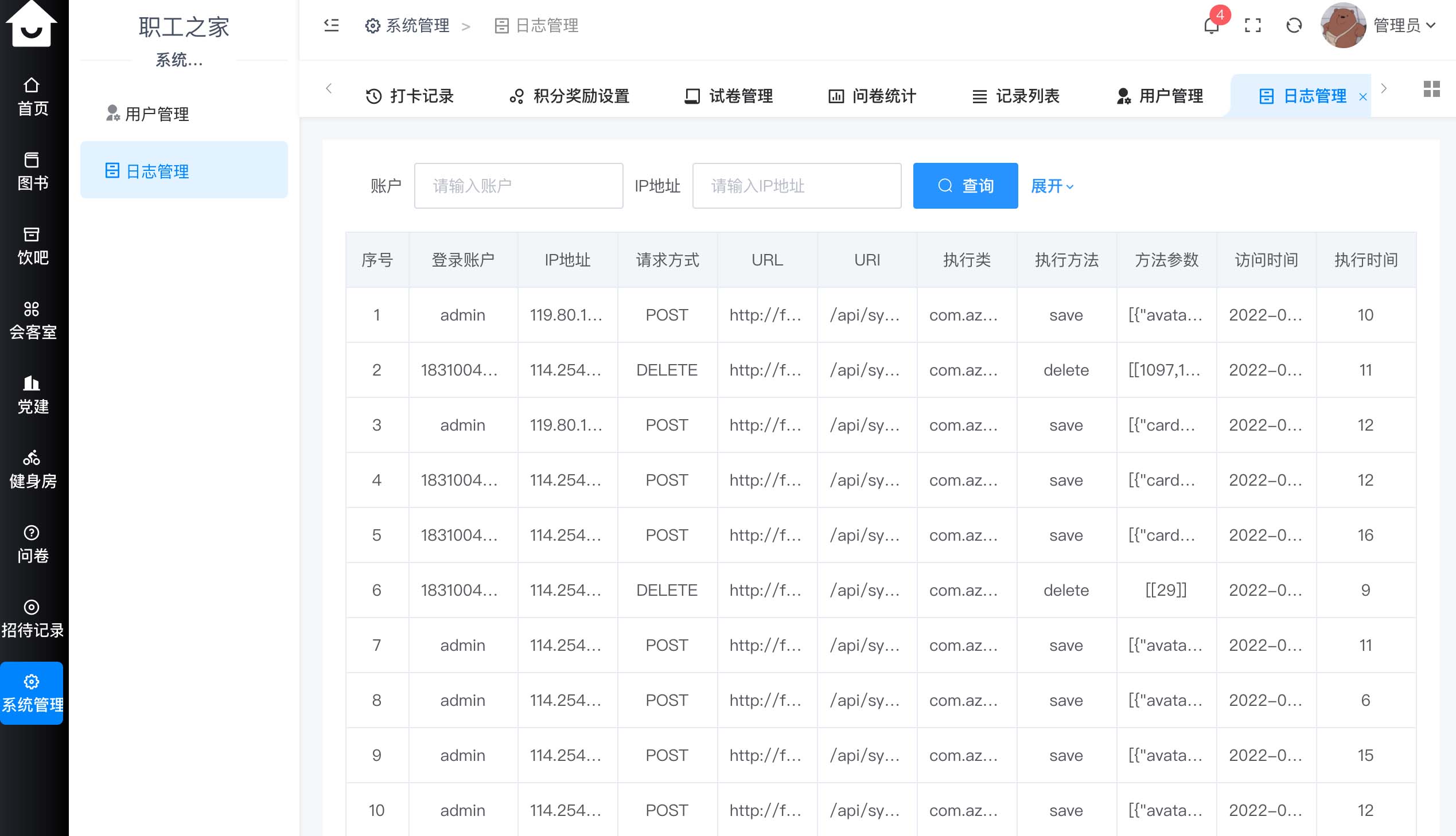Image resolution: width=1456 pixels, height=836 pixels.
Task: Click the 执行时间 column header
Action: [1366, 260]
